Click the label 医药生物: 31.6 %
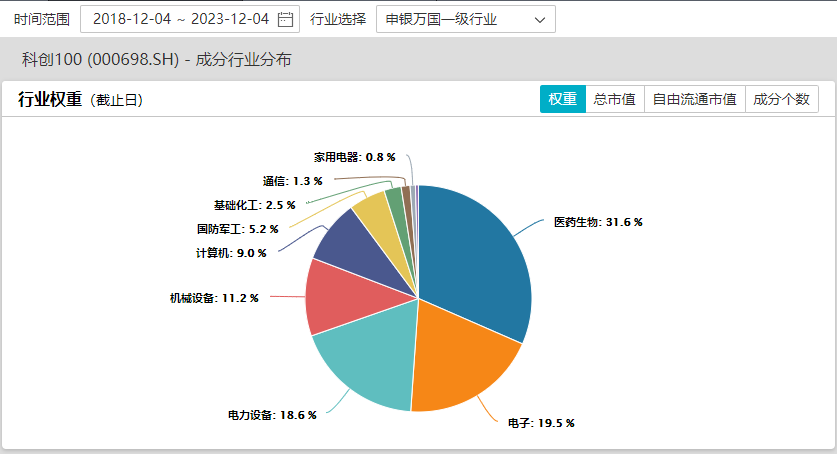 598,222
